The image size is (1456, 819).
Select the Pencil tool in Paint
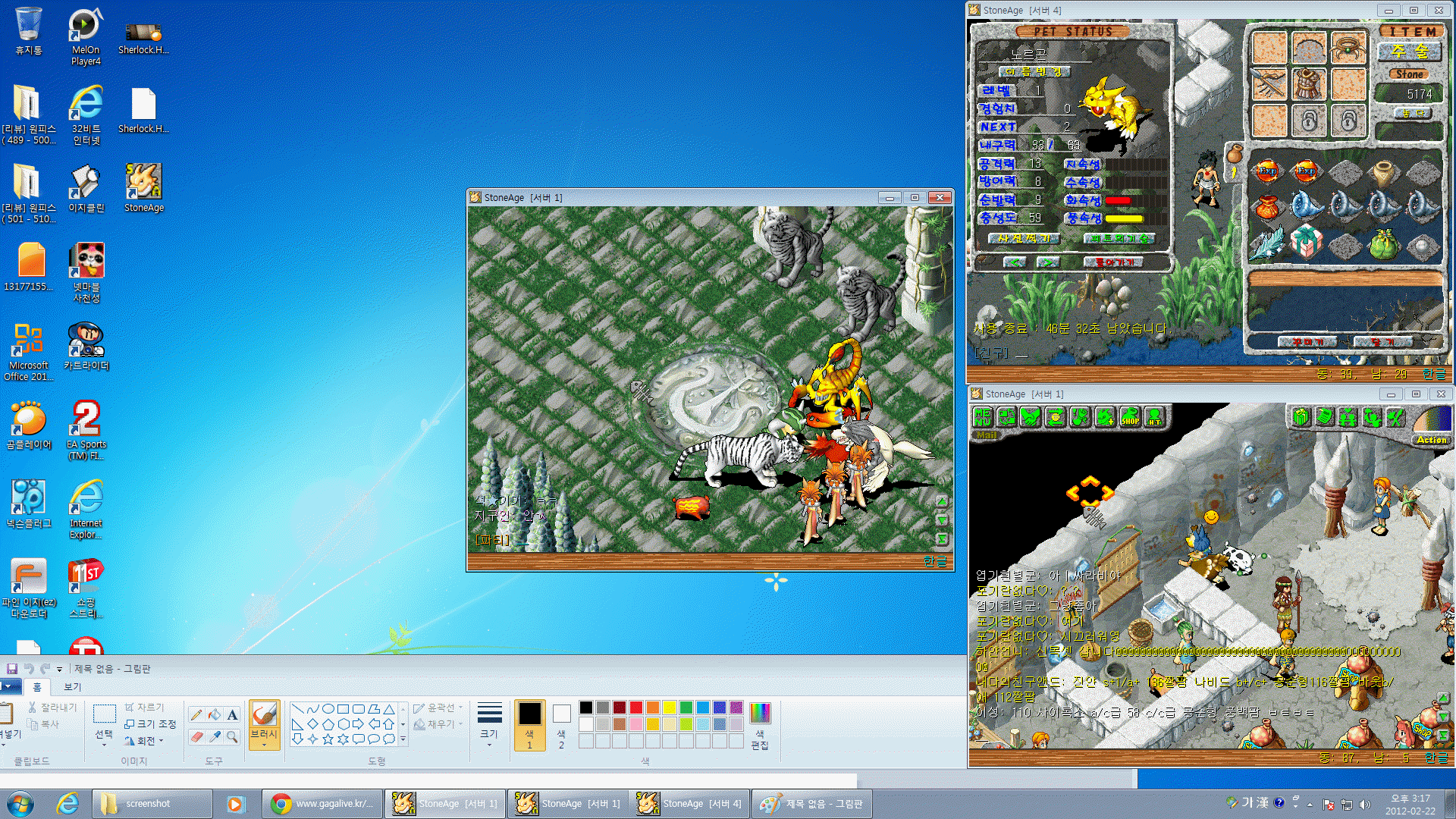click(x=197, y=714)
